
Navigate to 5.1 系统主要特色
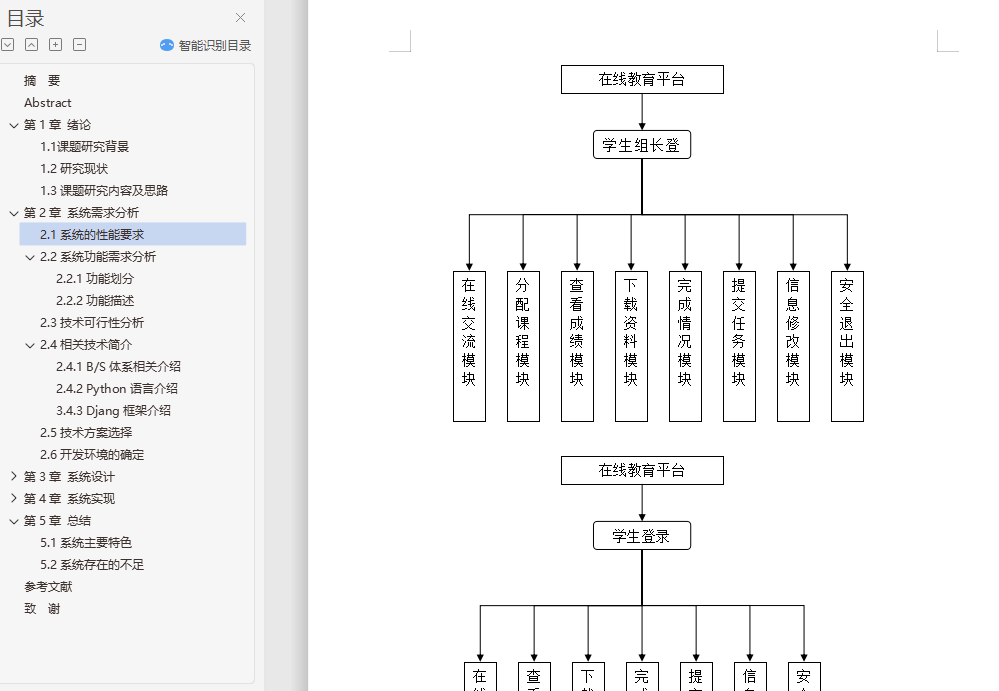pos(86,543)
